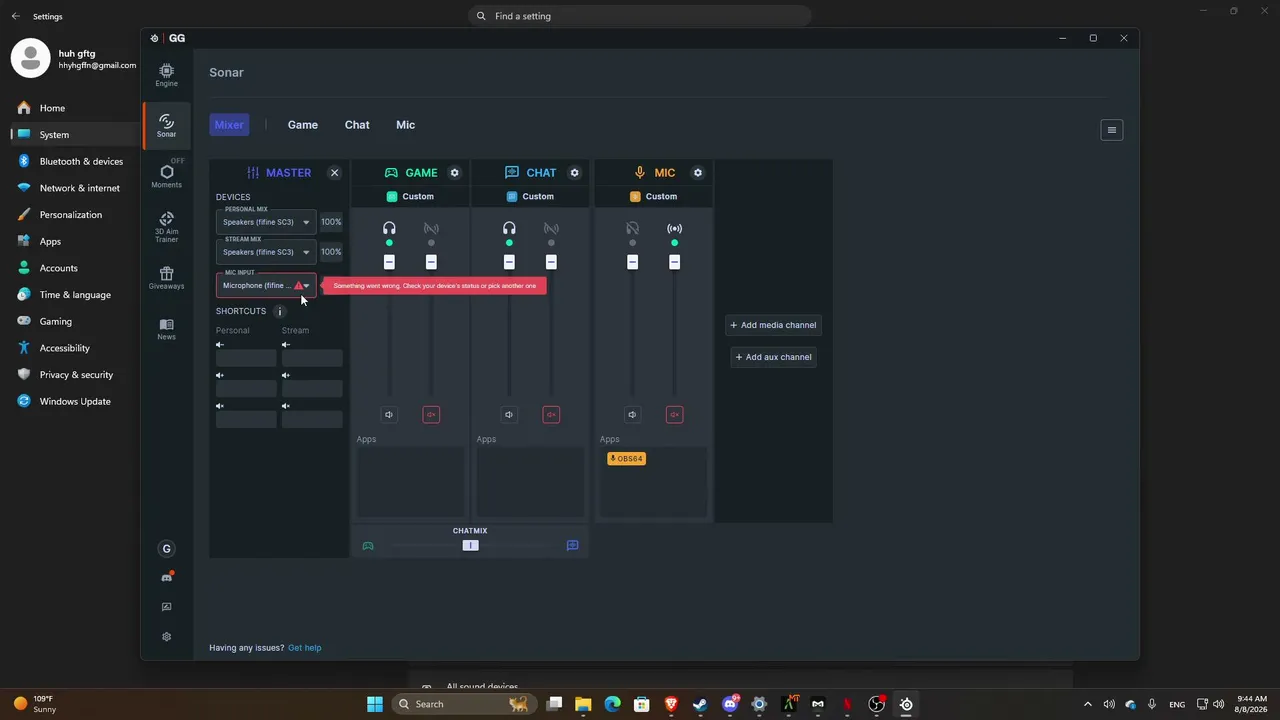Viewport: 1280px width, 720px height.
Task: Toggle GAME personal headphones output
Action: [389, 229]
